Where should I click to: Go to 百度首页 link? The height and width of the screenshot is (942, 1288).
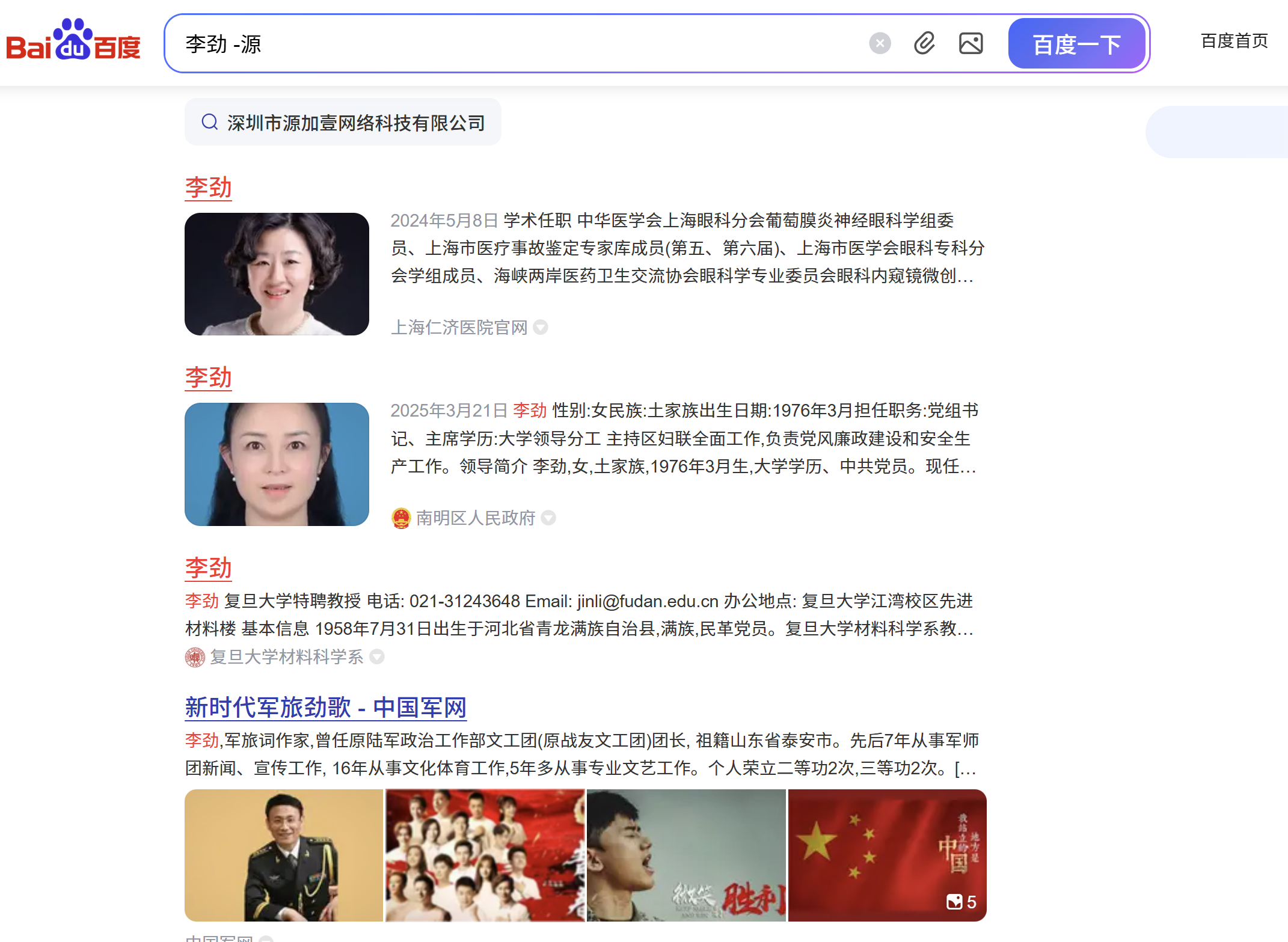click(x=1234, y=41)
